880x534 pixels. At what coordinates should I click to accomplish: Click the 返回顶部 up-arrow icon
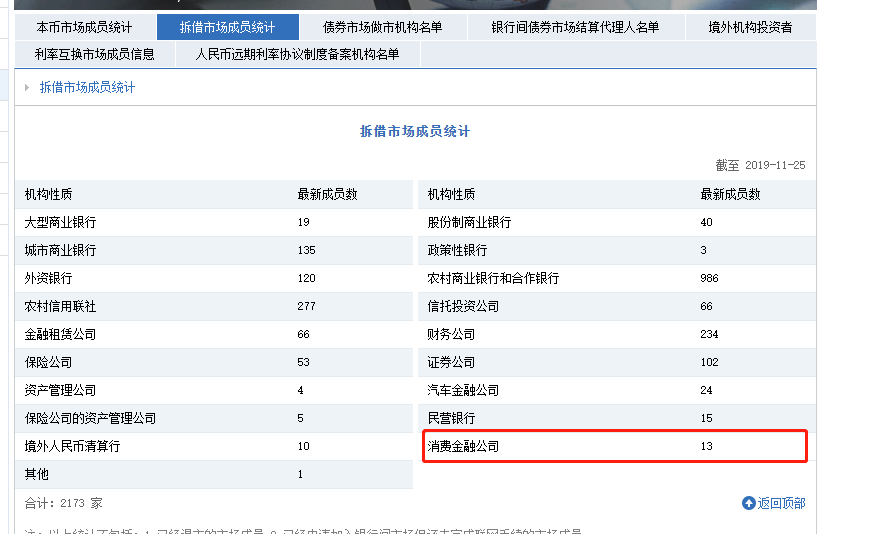pyautogui.click(x=749, y=503)
